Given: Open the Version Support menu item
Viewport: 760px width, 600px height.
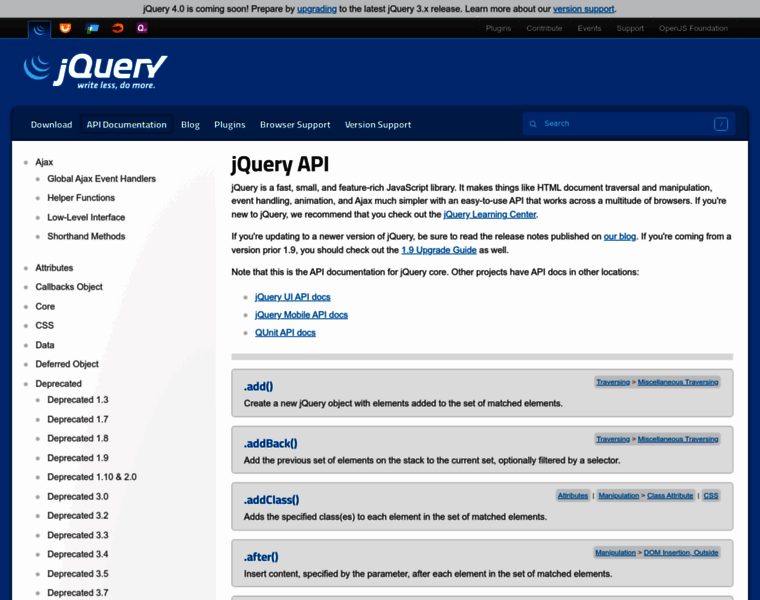Looking at the screenshot, I should click(378, 125).
